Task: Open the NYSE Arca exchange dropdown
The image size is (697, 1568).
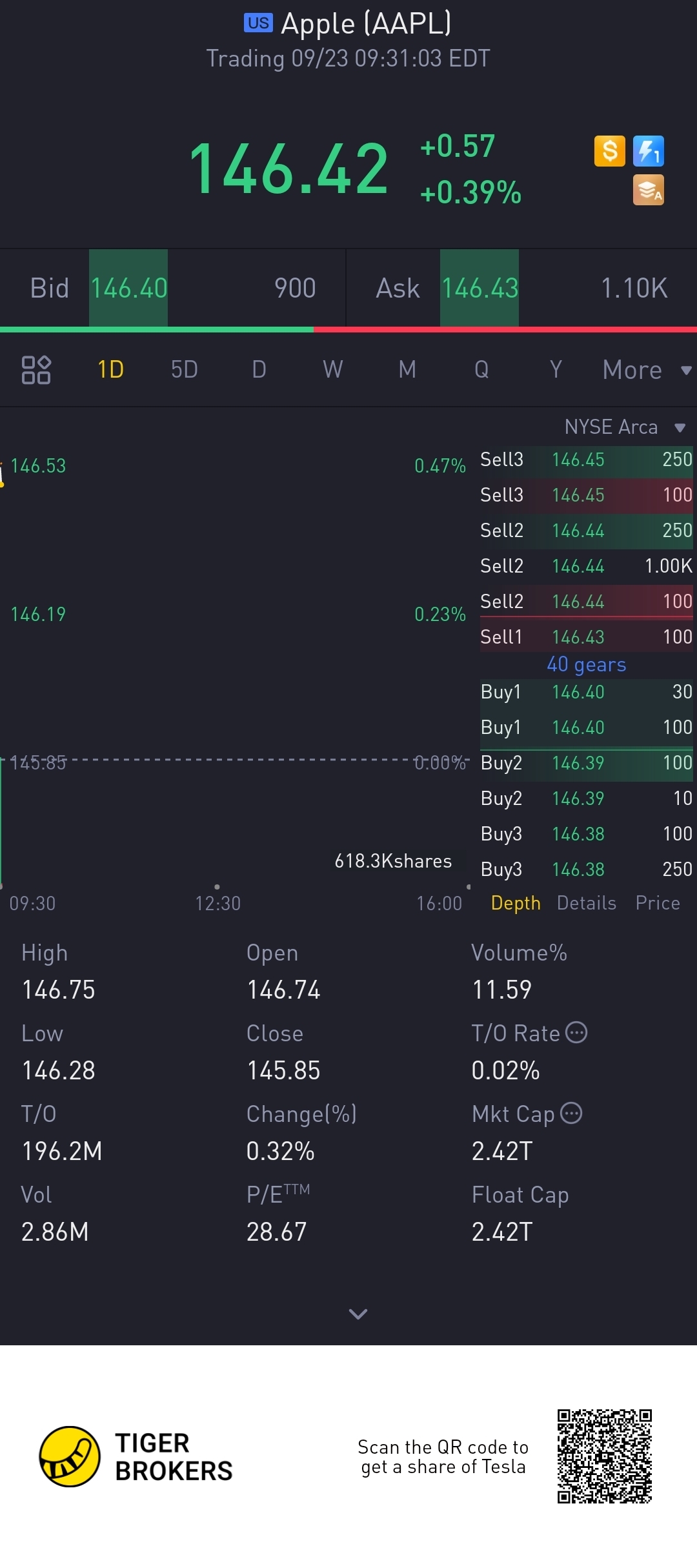Action: click(x=625, y=427)
